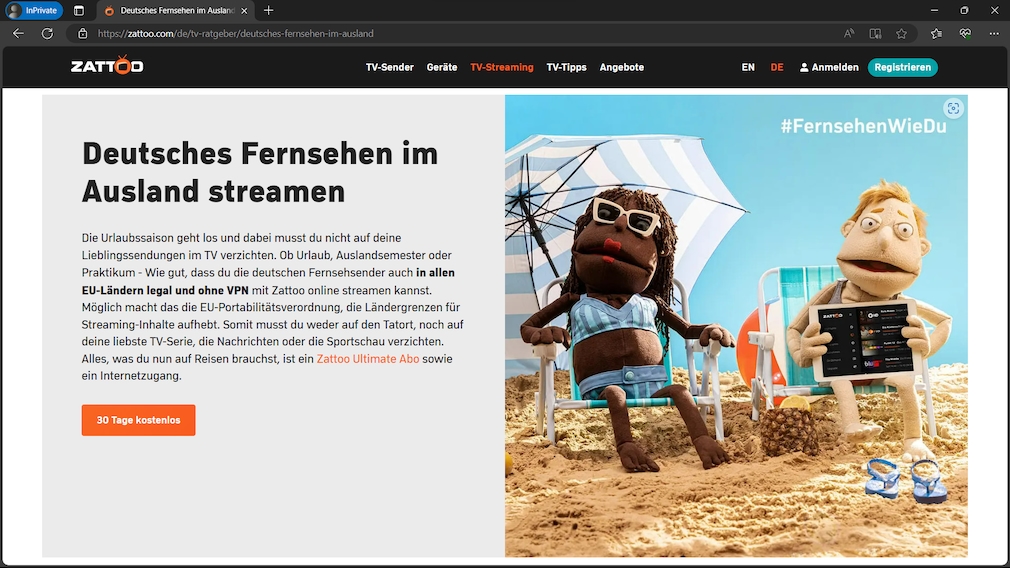Open TV-Streaming menu
Image resolution: width=1010 pixels, height=568 pixels.
(502, 67)
